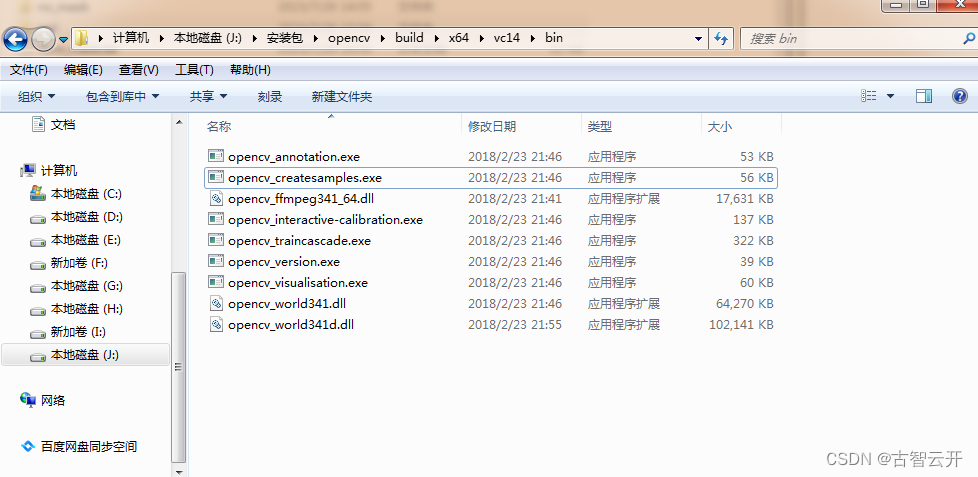The height and width of the screenshot is (477, 978).
Task: Click the blue help question-mark icon
Action: click(x=960, y=96)
